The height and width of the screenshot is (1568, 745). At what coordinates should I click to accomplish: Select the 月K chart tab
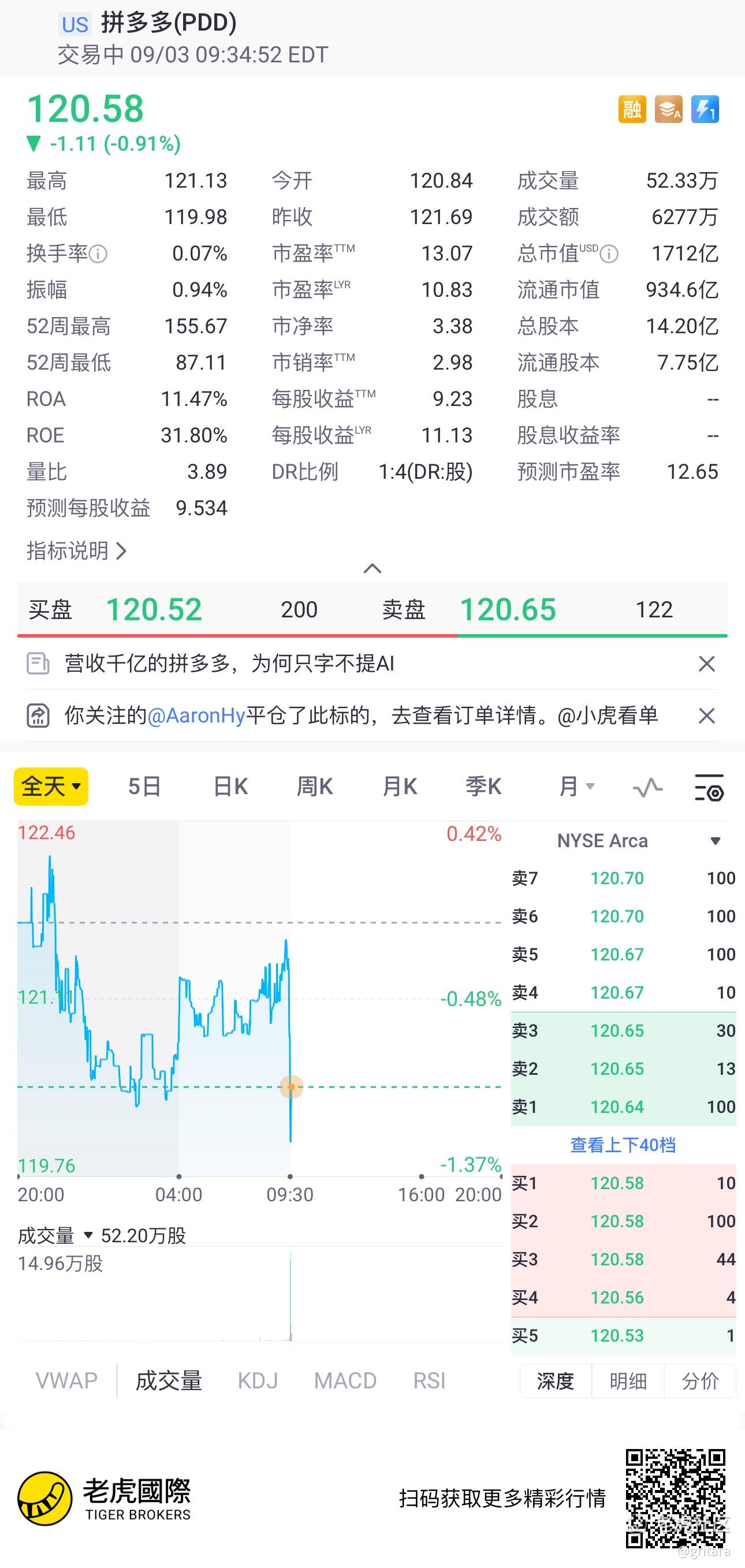tap(399, 787)
